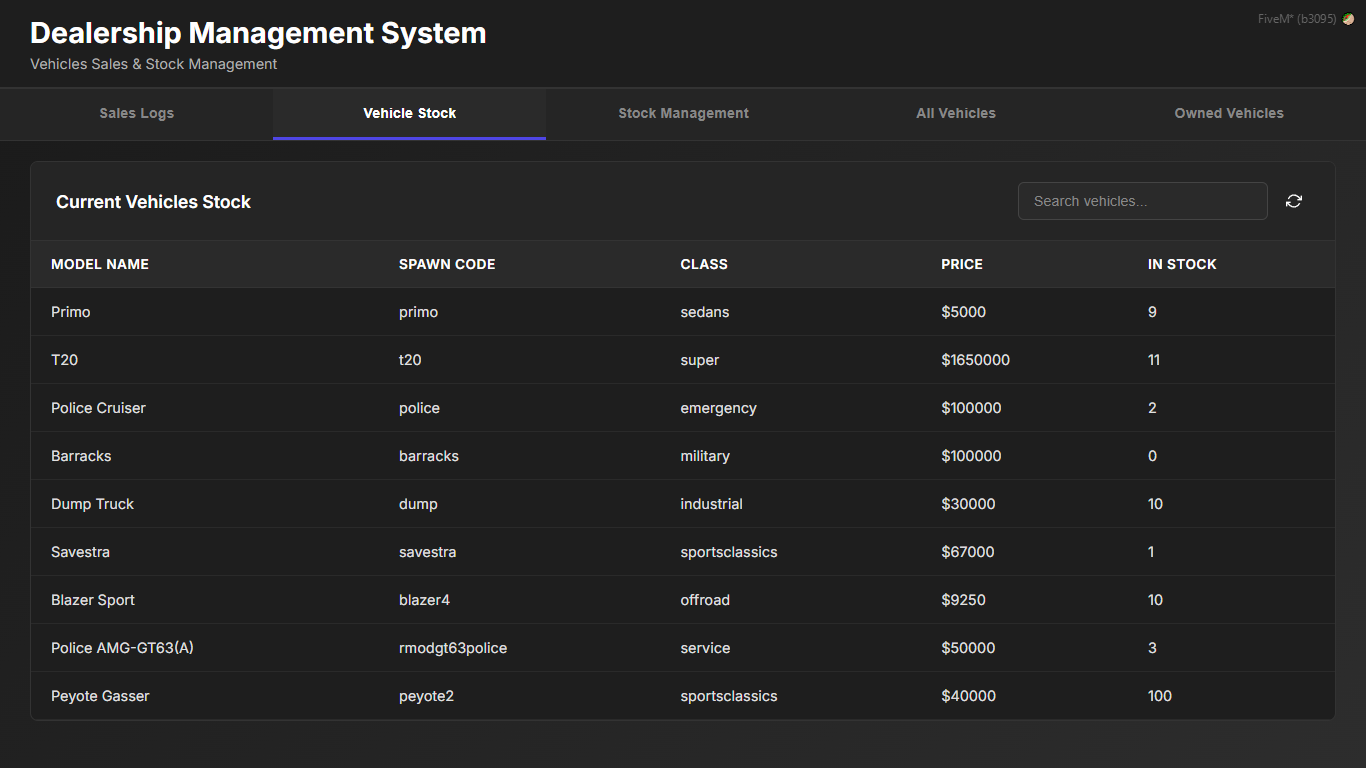Viewport: 1366px width, 768px height.
Task: Select the Blazer Sport model name
Action: [x=93, y=600]
